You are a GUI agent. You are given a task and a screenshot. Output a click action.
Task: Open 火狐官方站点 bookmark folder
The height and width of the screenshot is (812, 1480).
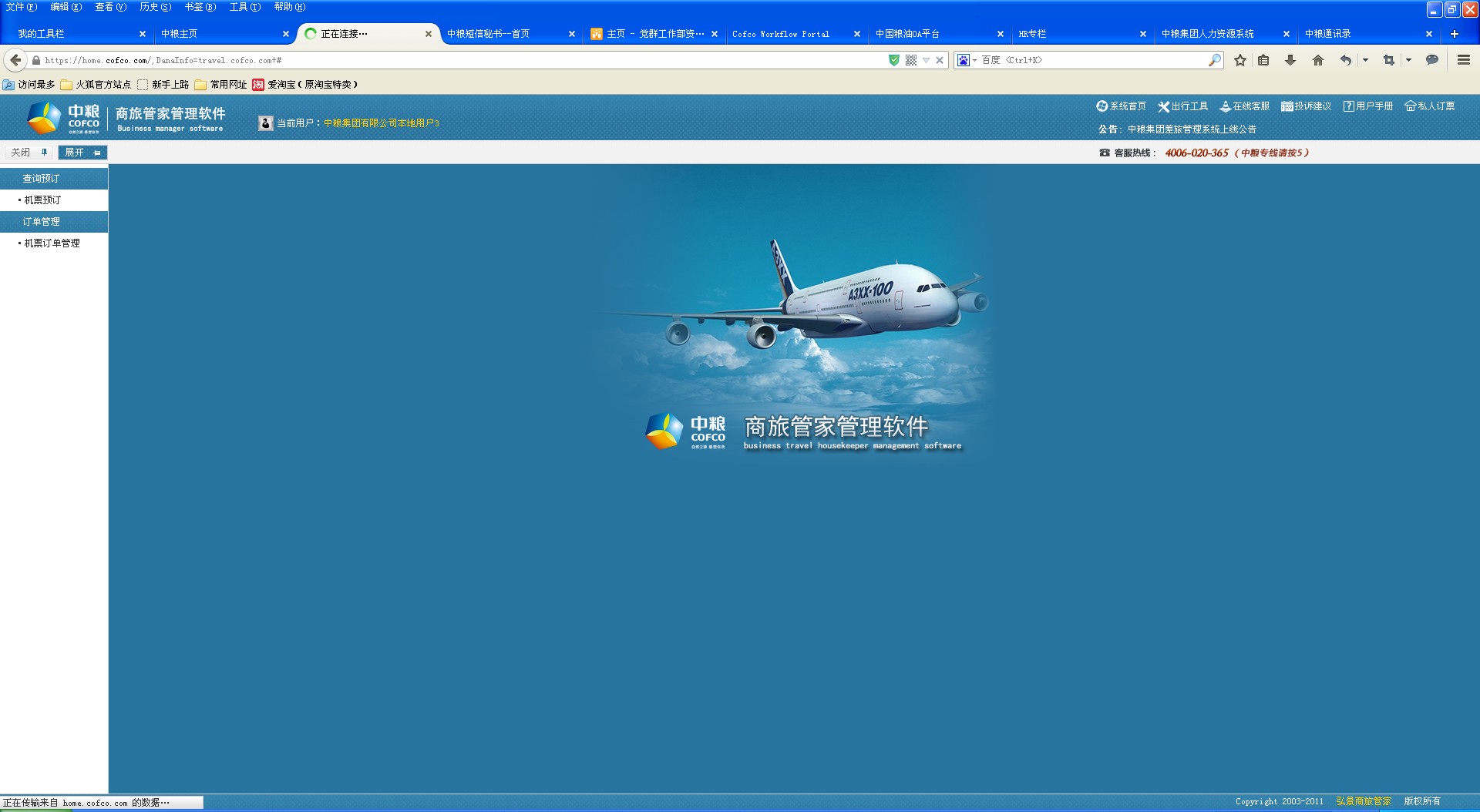(x=96, y=85)
